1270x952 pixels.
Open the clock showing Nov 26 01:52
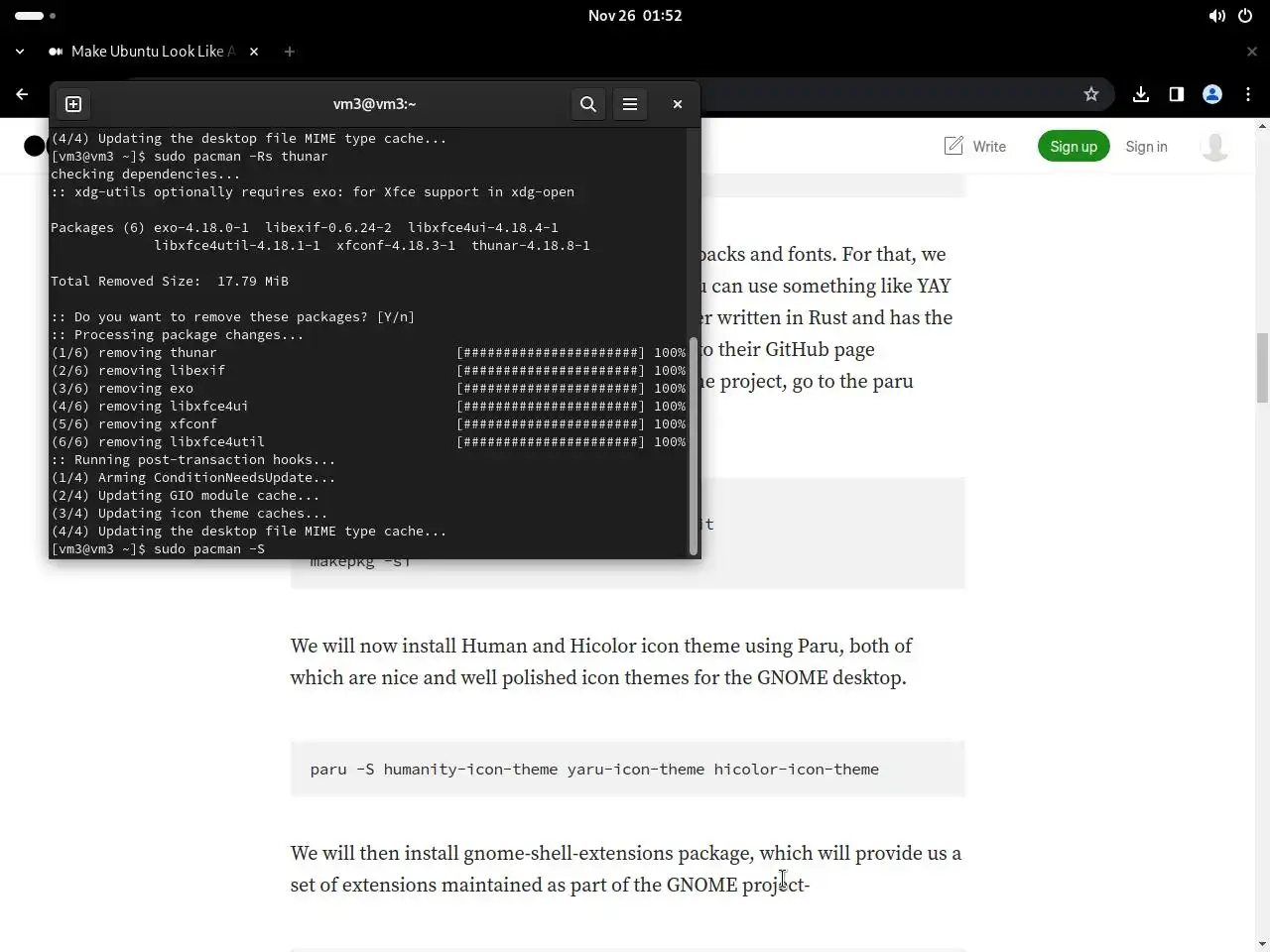[635, 16]
